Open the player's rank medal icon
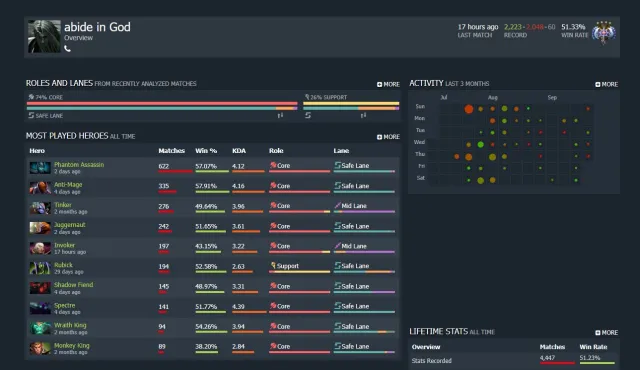The image size is (640, 370). [604, 32]
